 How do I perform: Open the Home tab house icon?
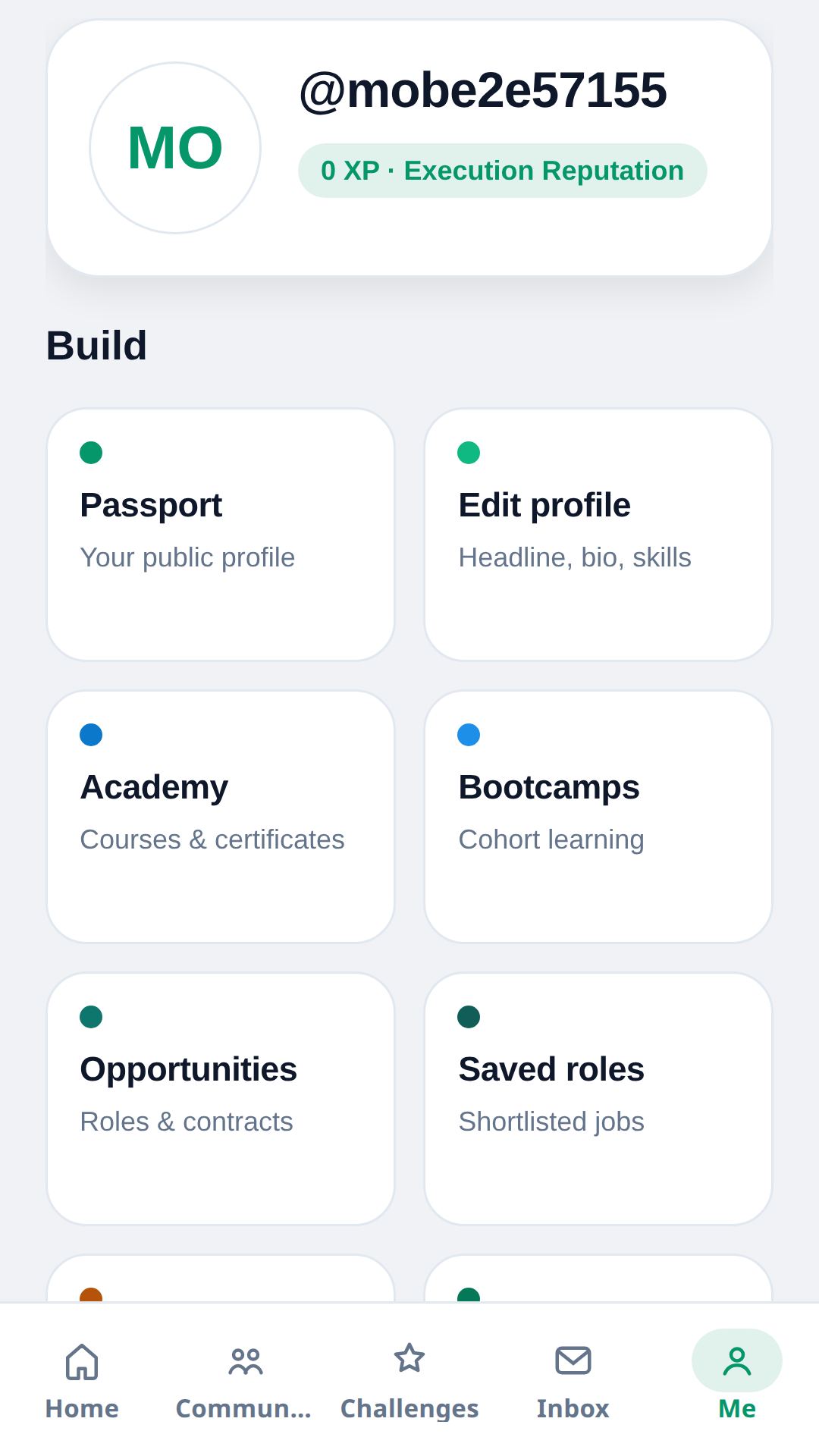82,1361
